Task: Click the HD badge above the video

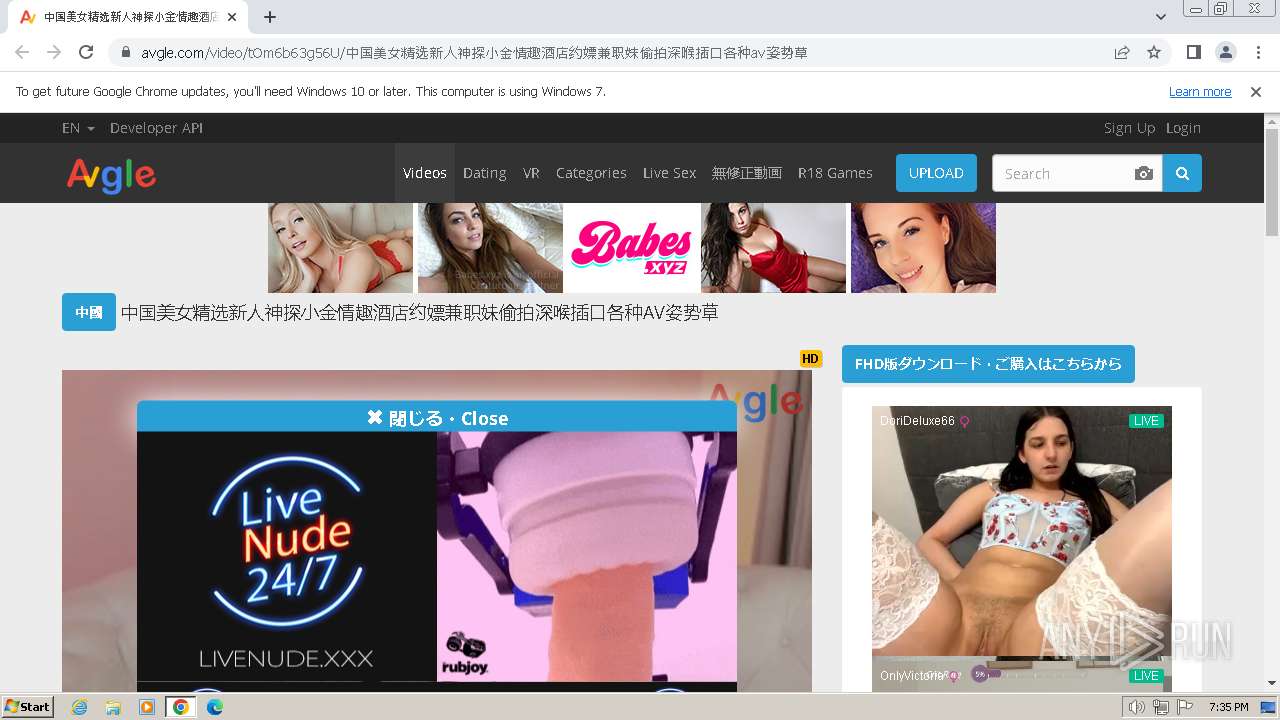Action: click(x=811, y=359)
